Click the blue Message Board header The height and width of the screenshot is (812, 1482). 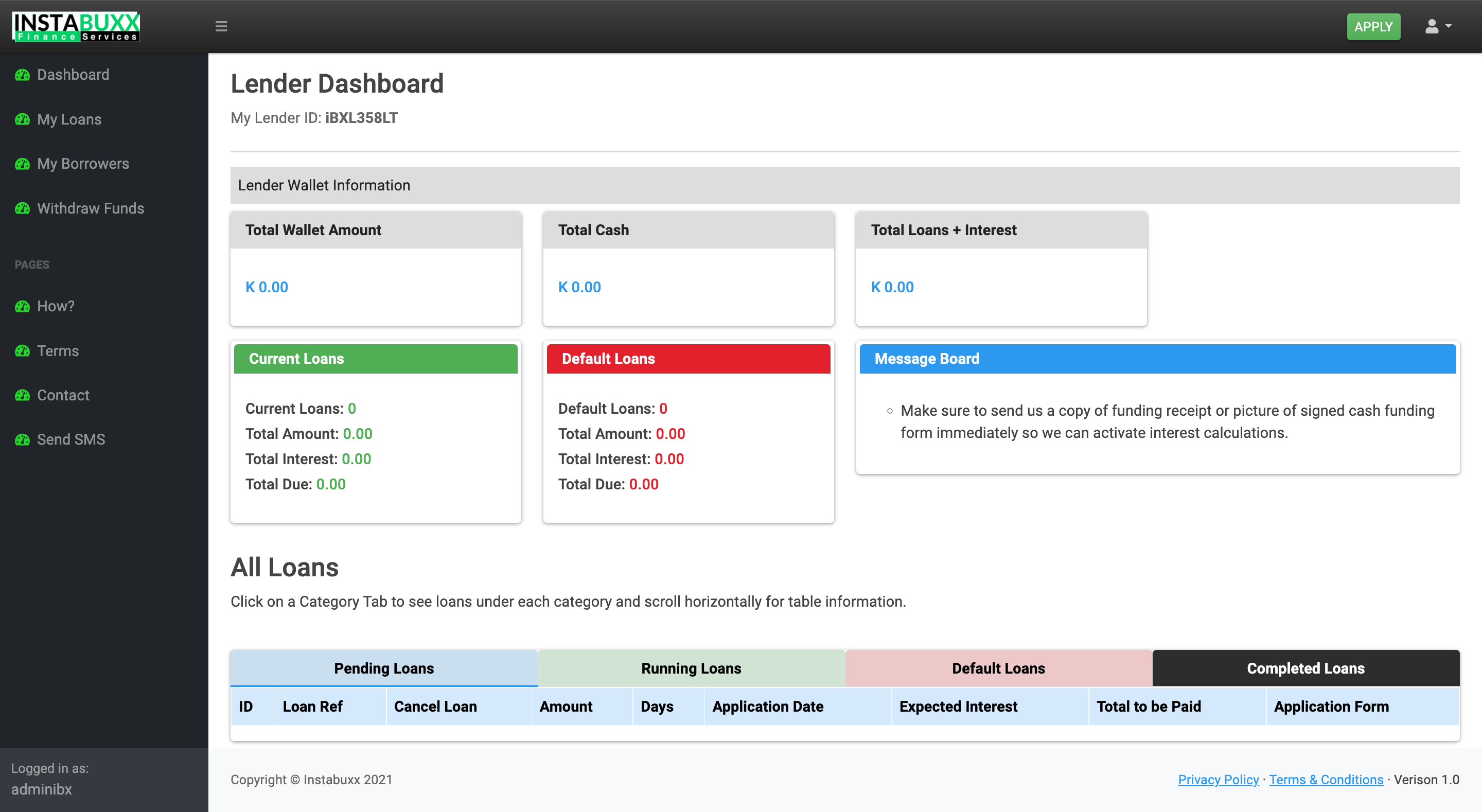point(1157,359)
